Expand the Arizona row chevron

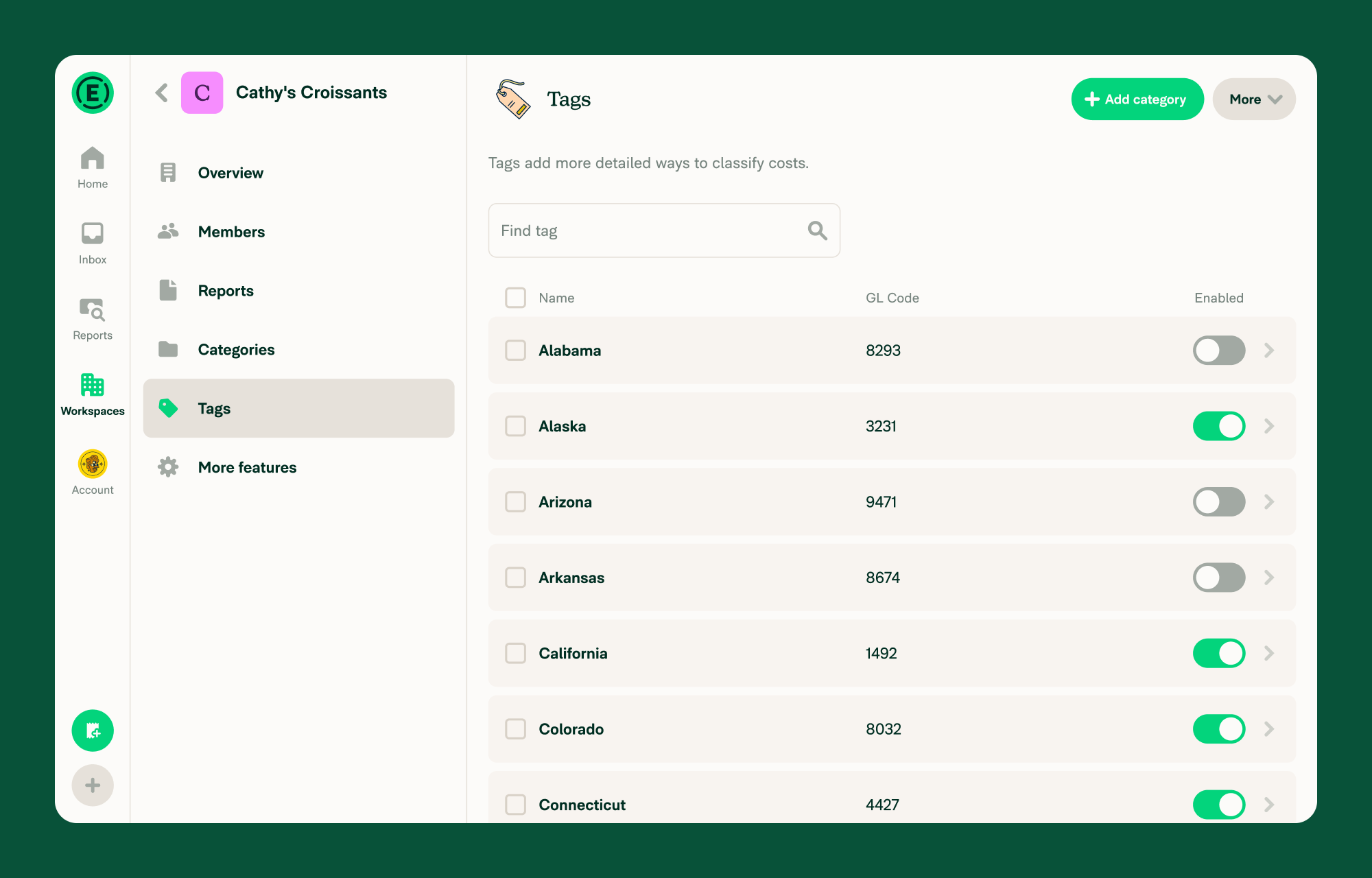pyautogui.click(x=1269, y=502)
